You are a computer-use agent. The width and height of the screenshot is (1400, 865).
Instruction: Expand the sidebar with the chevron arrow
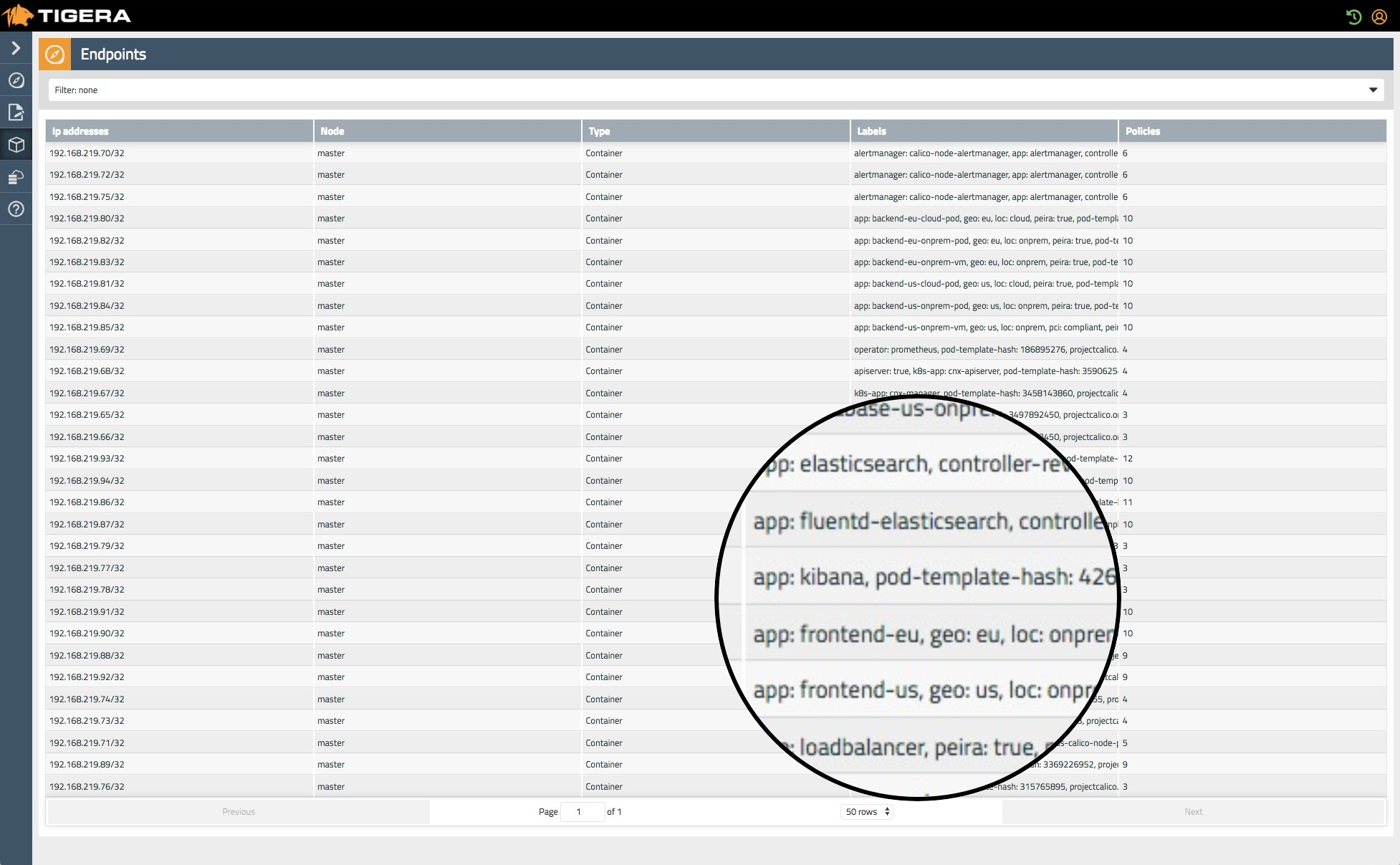click(x=16, y=48)
